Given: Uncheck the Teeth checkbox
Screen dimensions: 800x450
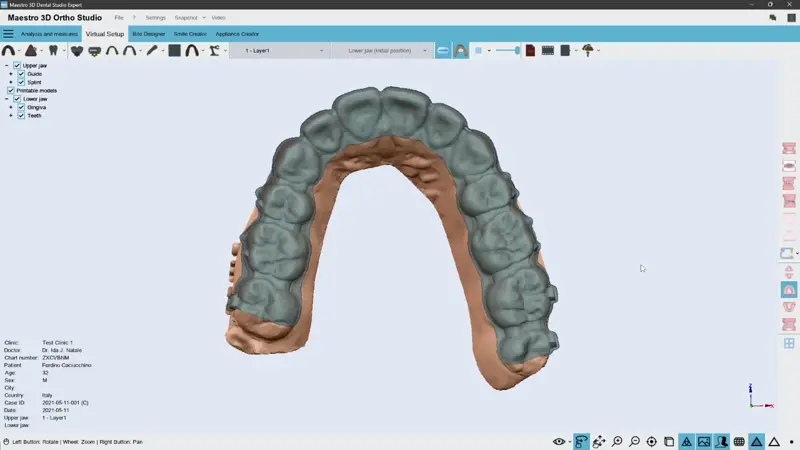Looking at the screenshot, I should [x=21, y=115].
